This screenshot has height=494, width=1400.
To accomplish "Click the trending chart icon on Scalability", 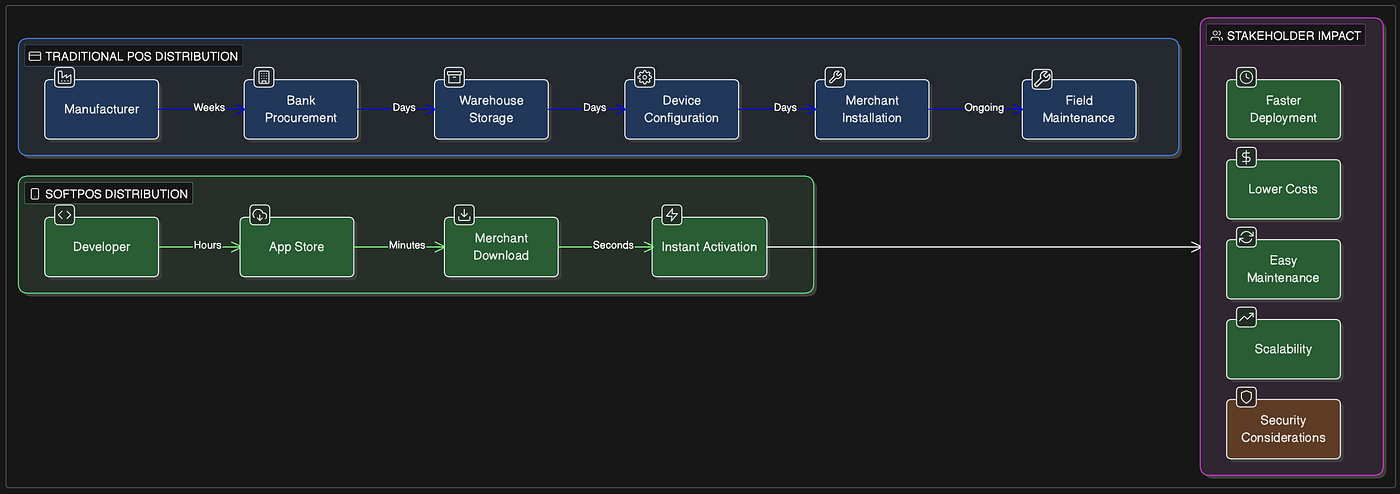I will point(1246,317).
